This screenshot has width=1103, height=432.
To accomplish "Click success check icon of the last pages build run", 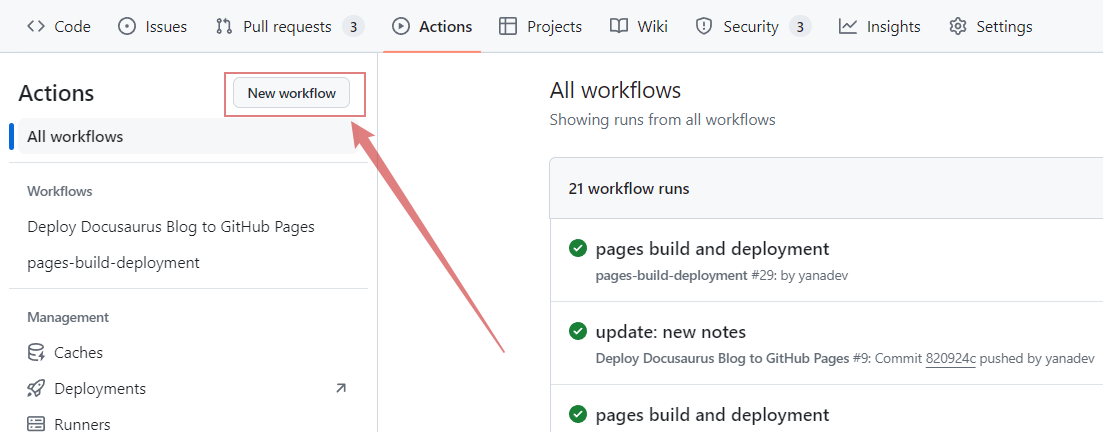I will [578, 414].
